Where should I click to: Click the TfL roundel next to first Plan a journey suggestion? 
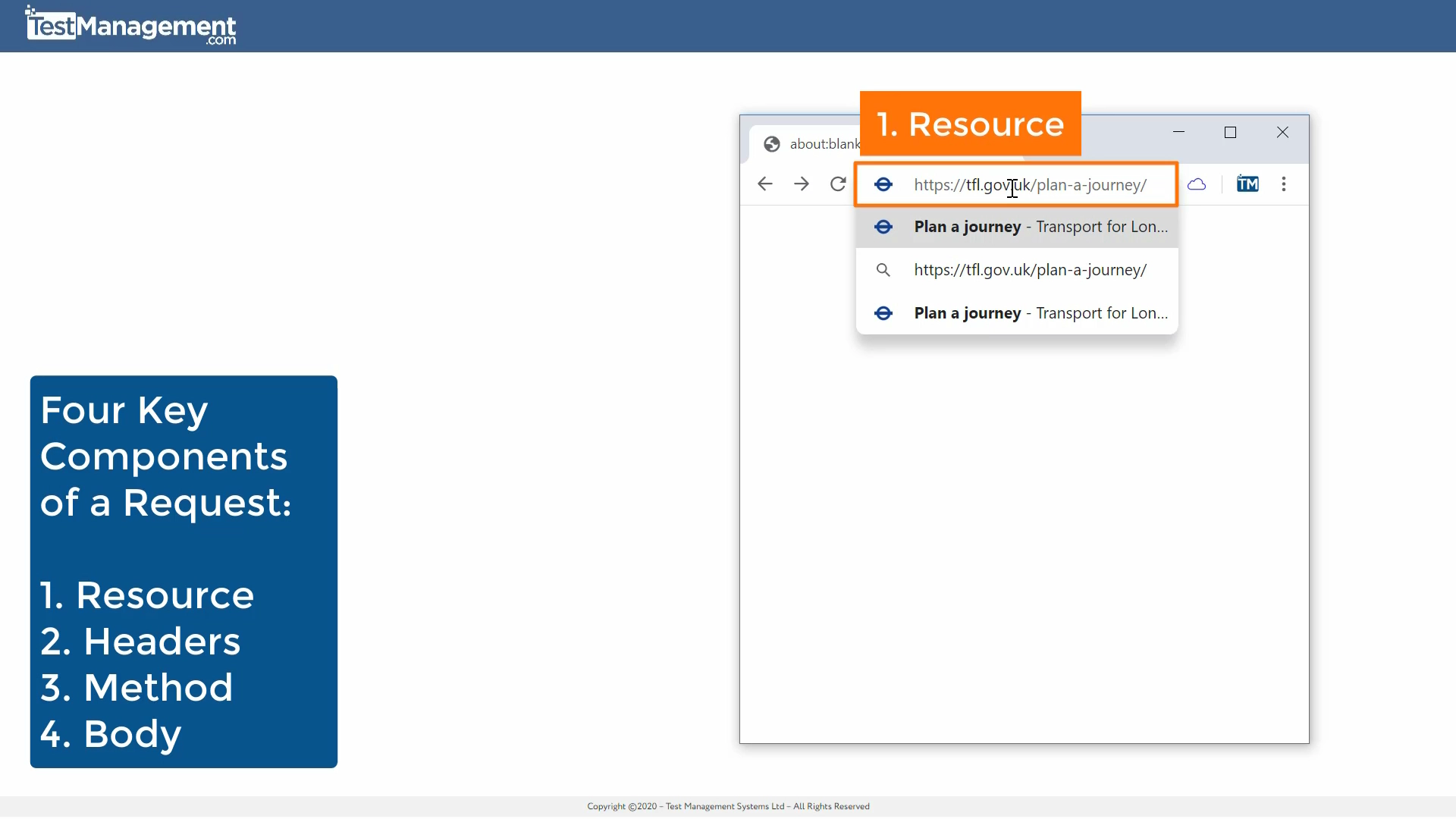[x=883, y=227]
